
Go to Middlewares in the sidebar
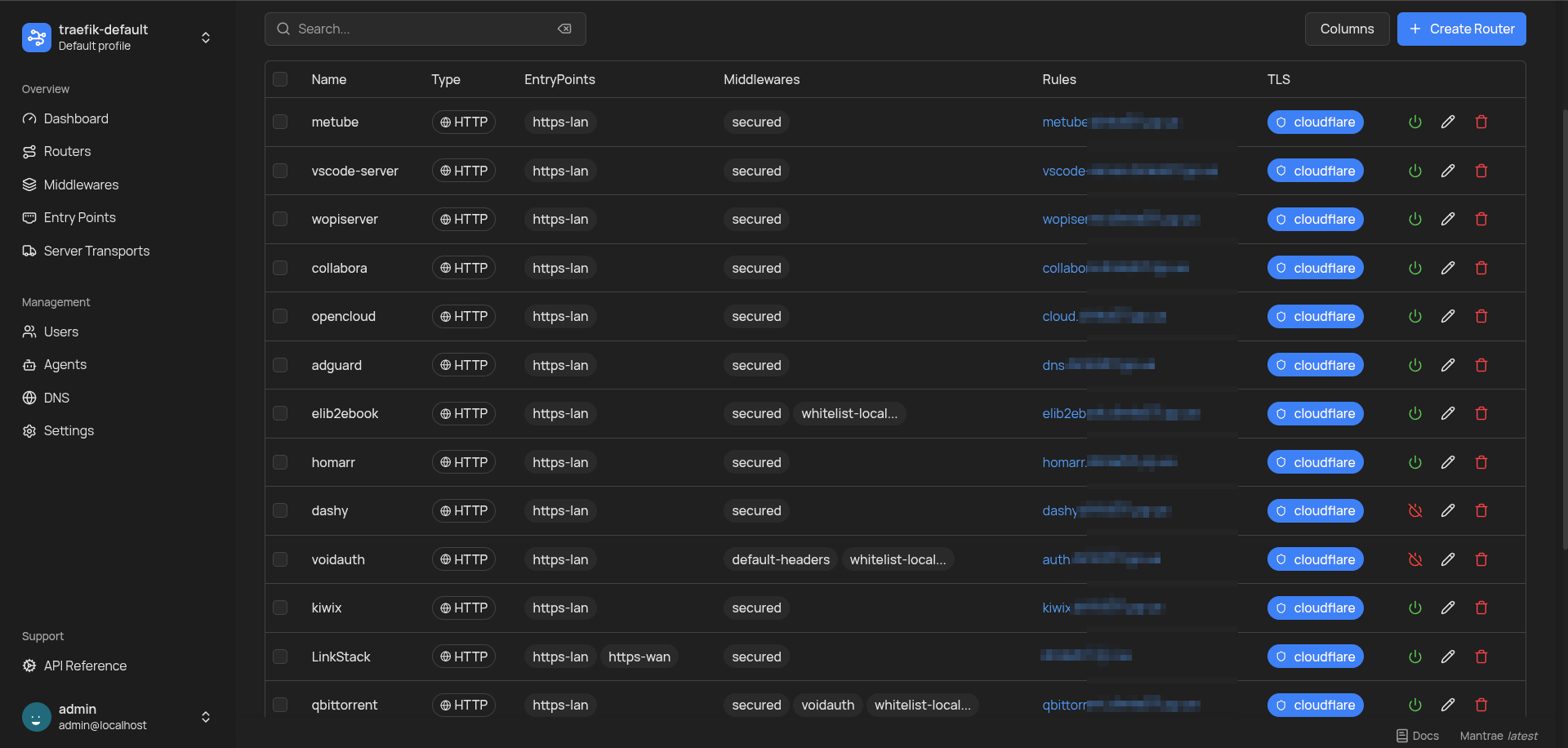(x=81, y=185)
